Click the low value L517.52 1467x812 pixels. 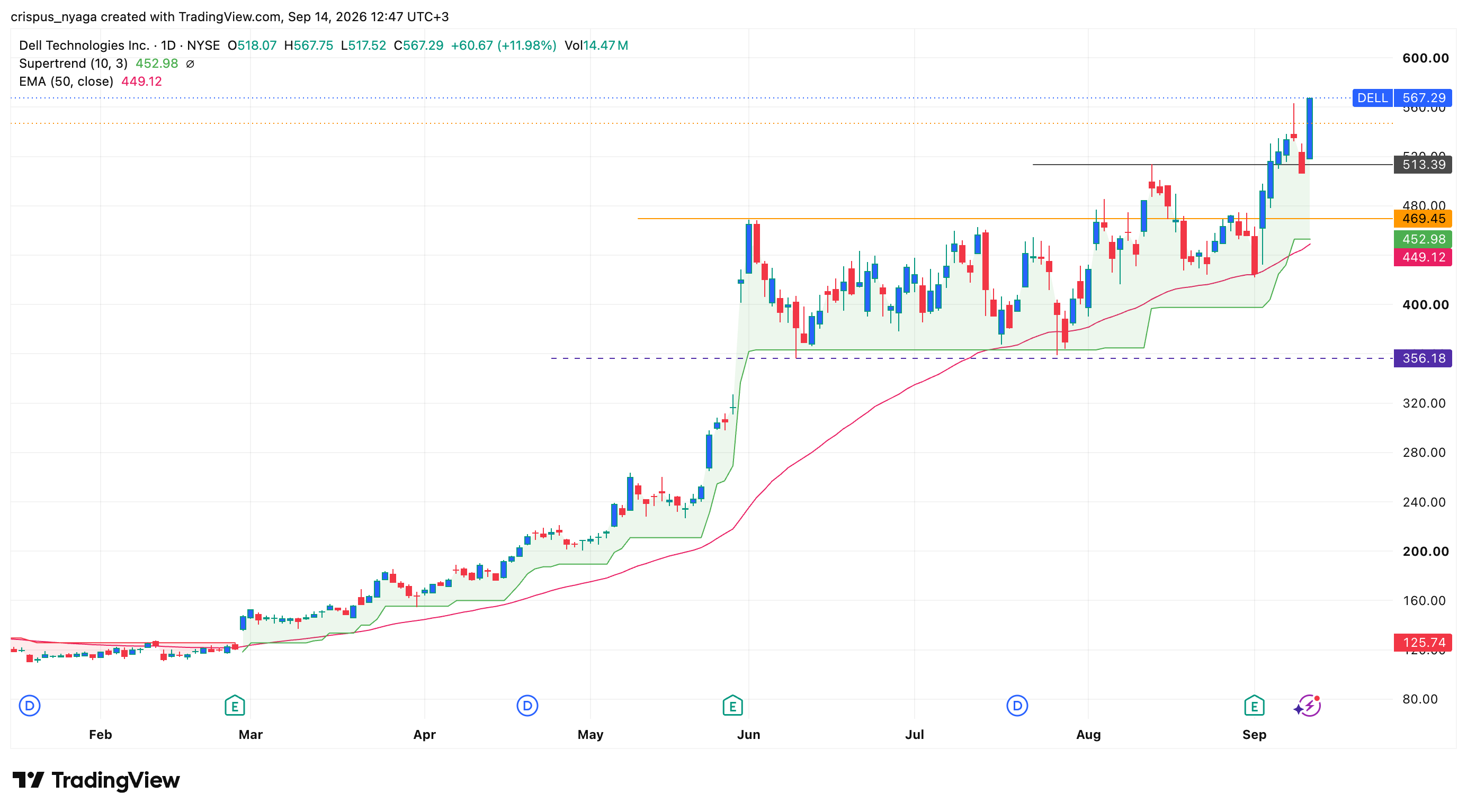coord(363,46)
